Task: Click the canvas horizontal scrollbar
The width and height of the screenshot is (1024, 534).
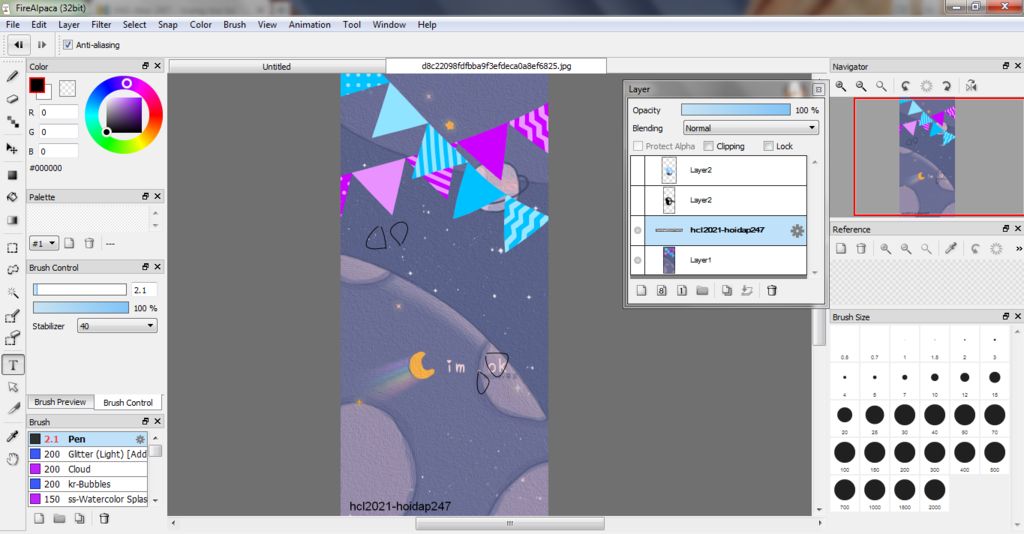Action: pos(509,524)
